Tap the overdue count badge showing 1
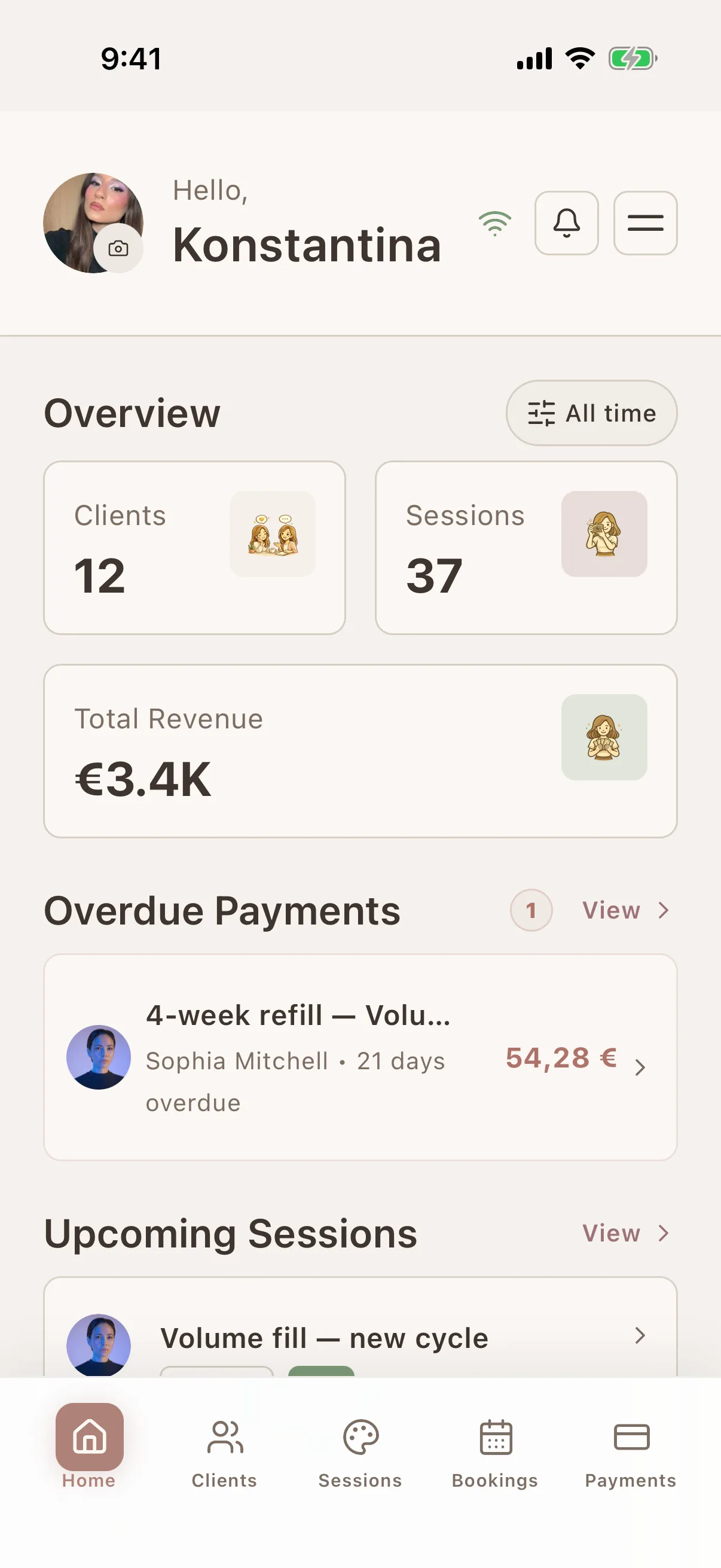Viewport: 721px width, 1568px height. point(531,910)
